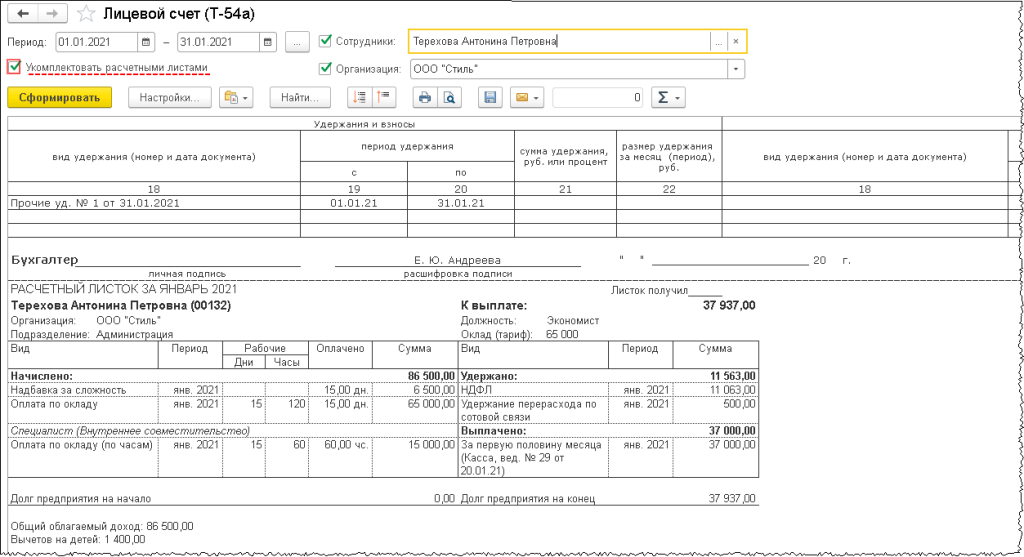Expand the sum function dropdown

[667, 97]
